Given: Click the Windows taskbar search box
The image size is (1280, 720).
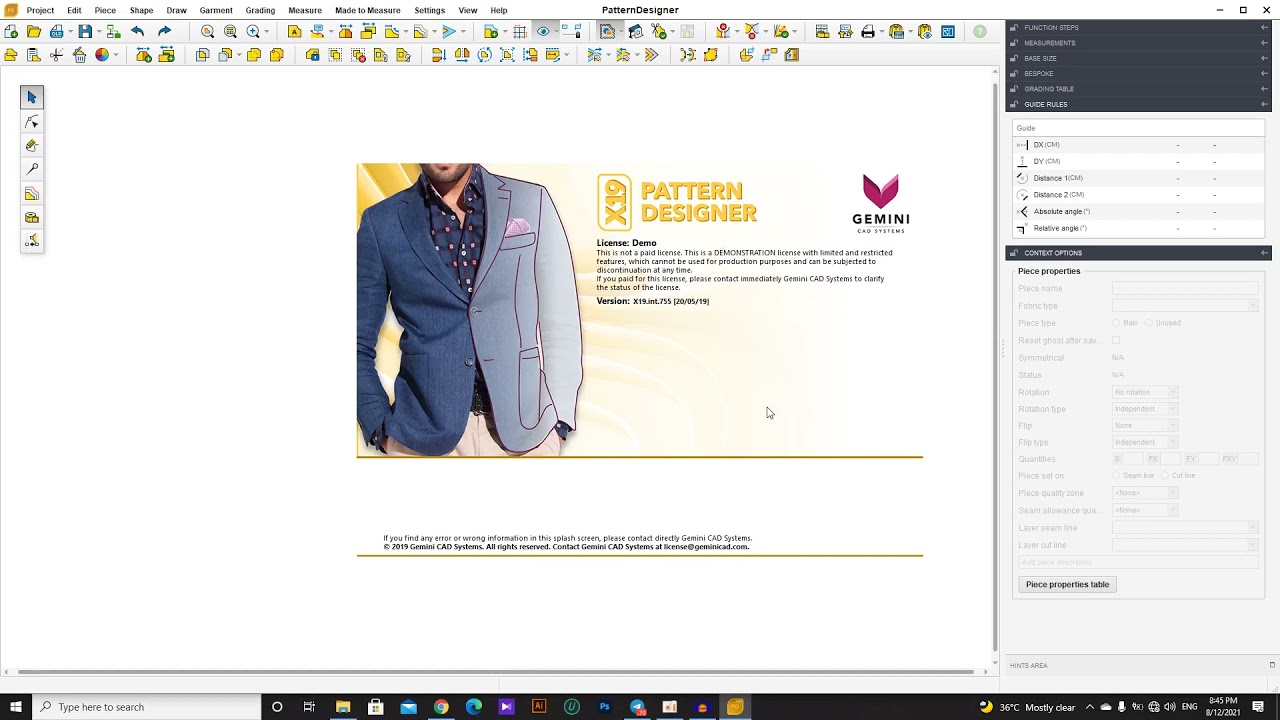Looking at the screenshot, I should pos(148,707).
